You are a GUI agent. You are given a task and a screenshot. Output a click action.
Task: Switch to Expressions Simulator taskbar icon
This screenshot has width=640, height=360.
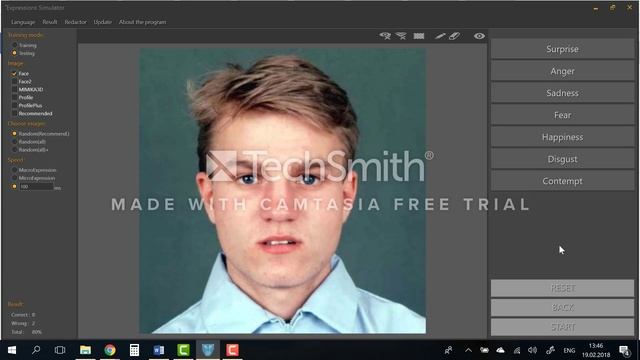point(208,350)
